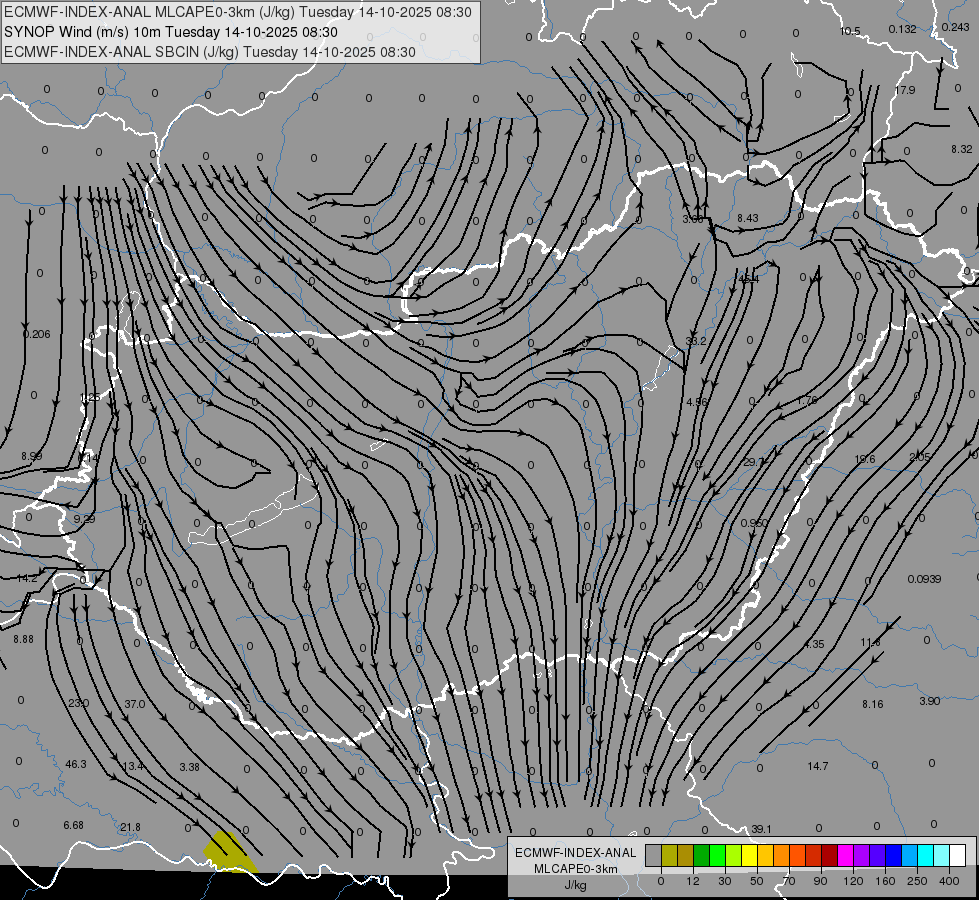This screenshot has height=900, width=979.
Task: Click the legend tick label 50
Action: pos(757,881)
